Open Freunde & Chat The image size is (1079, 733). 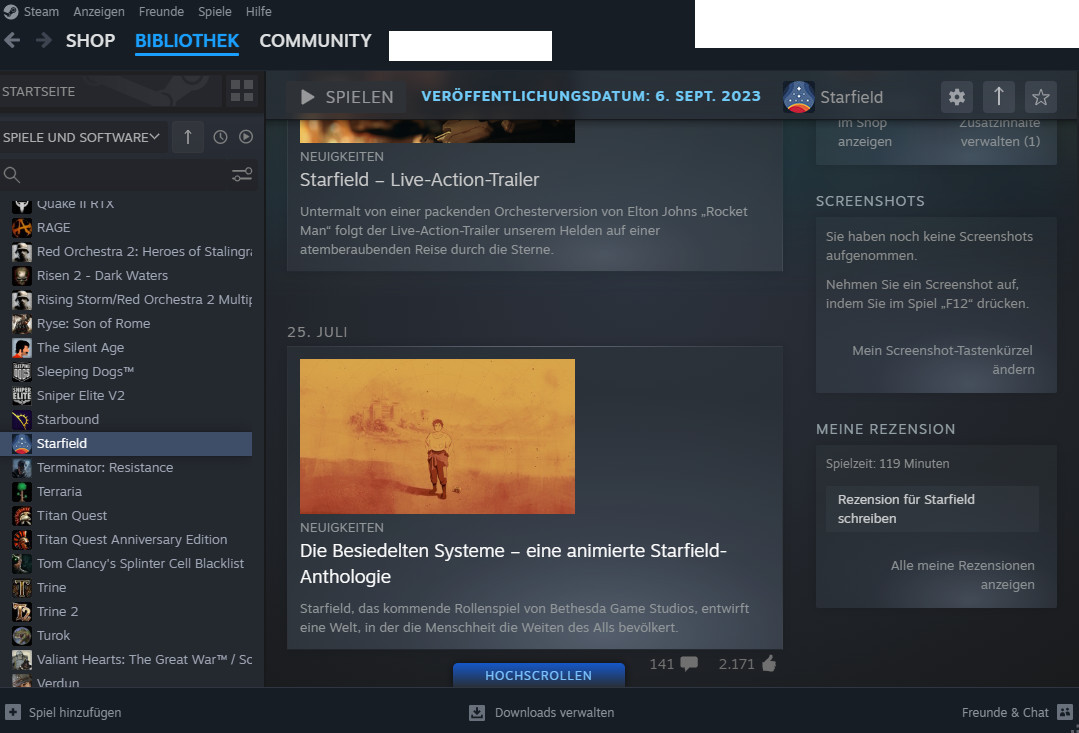[x=1005, y=712]
